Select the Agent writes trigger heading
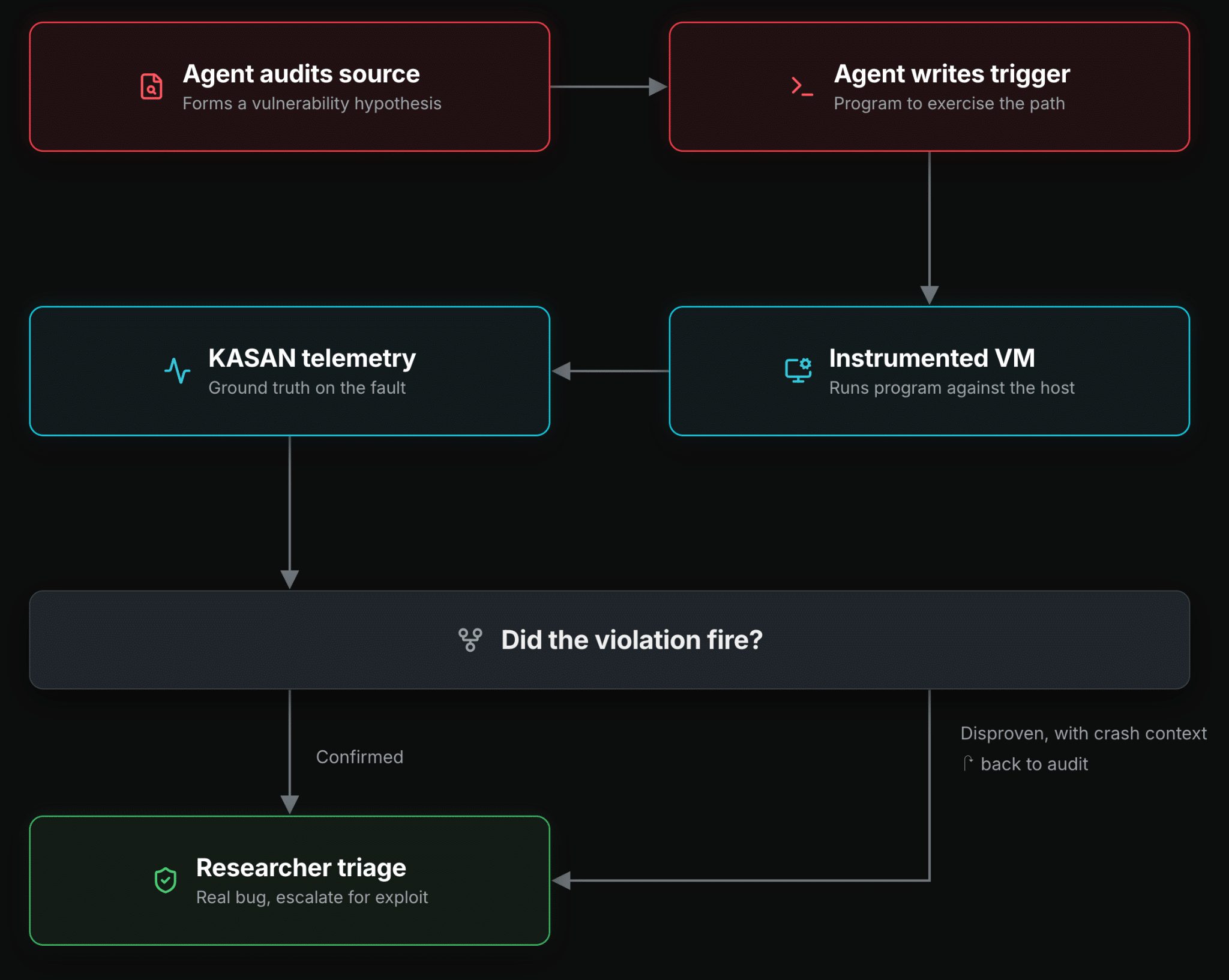Viewport: 1229px width, 980px height. tap(952, 74)
